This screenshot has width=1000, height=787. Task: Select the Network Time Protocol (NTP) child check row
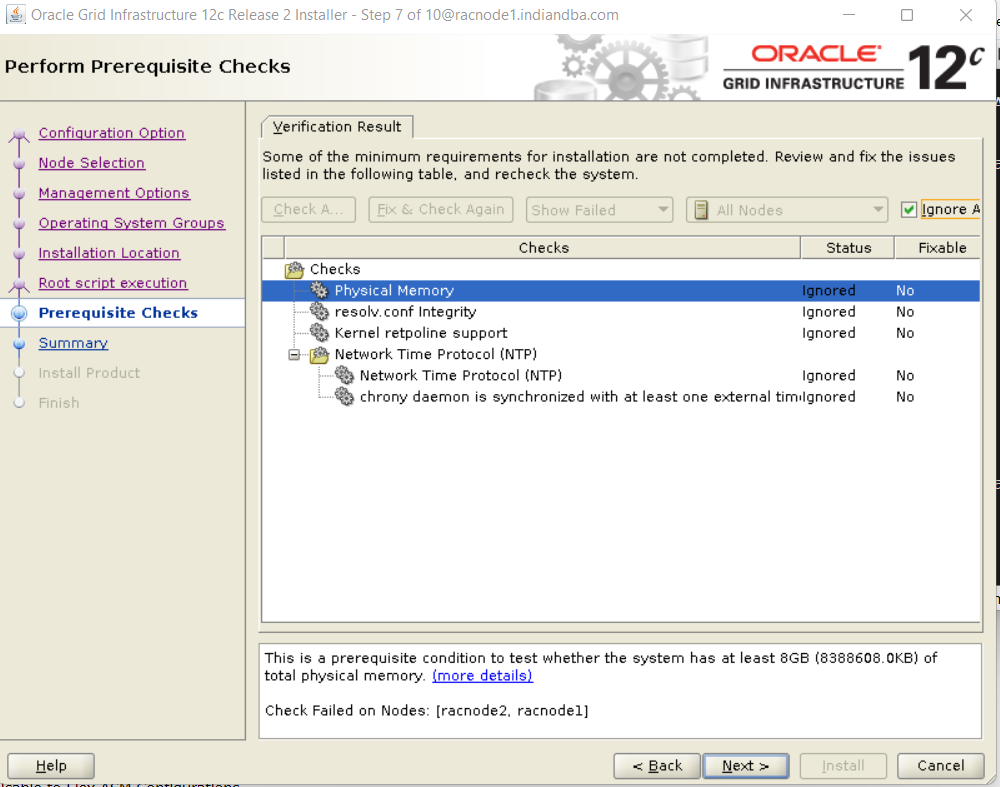(x=621, y=376)
